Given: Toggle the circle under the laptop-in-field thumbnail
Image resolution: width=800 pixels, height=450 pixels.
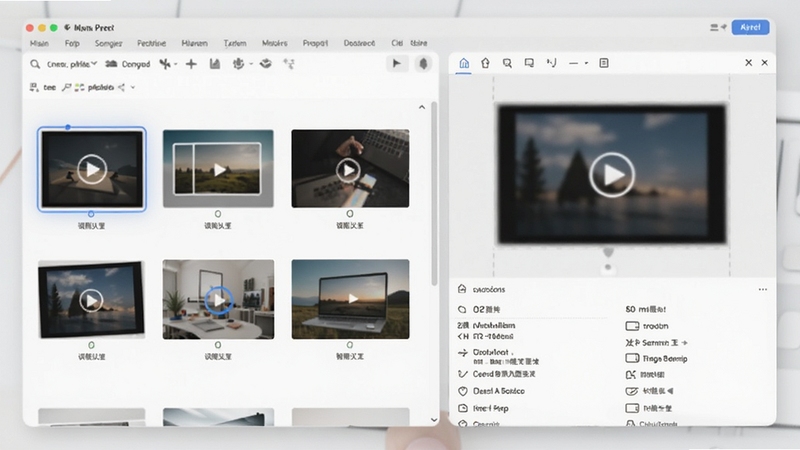Looking at the screenshot, I should pos(350,345).
